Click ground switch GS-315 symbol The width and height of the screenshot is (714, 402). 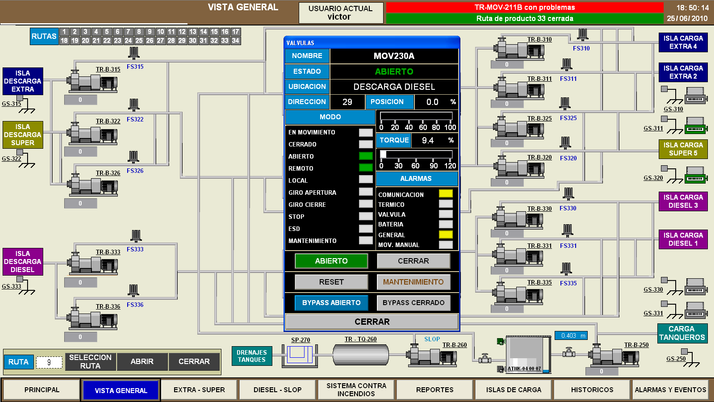(25, 105)
